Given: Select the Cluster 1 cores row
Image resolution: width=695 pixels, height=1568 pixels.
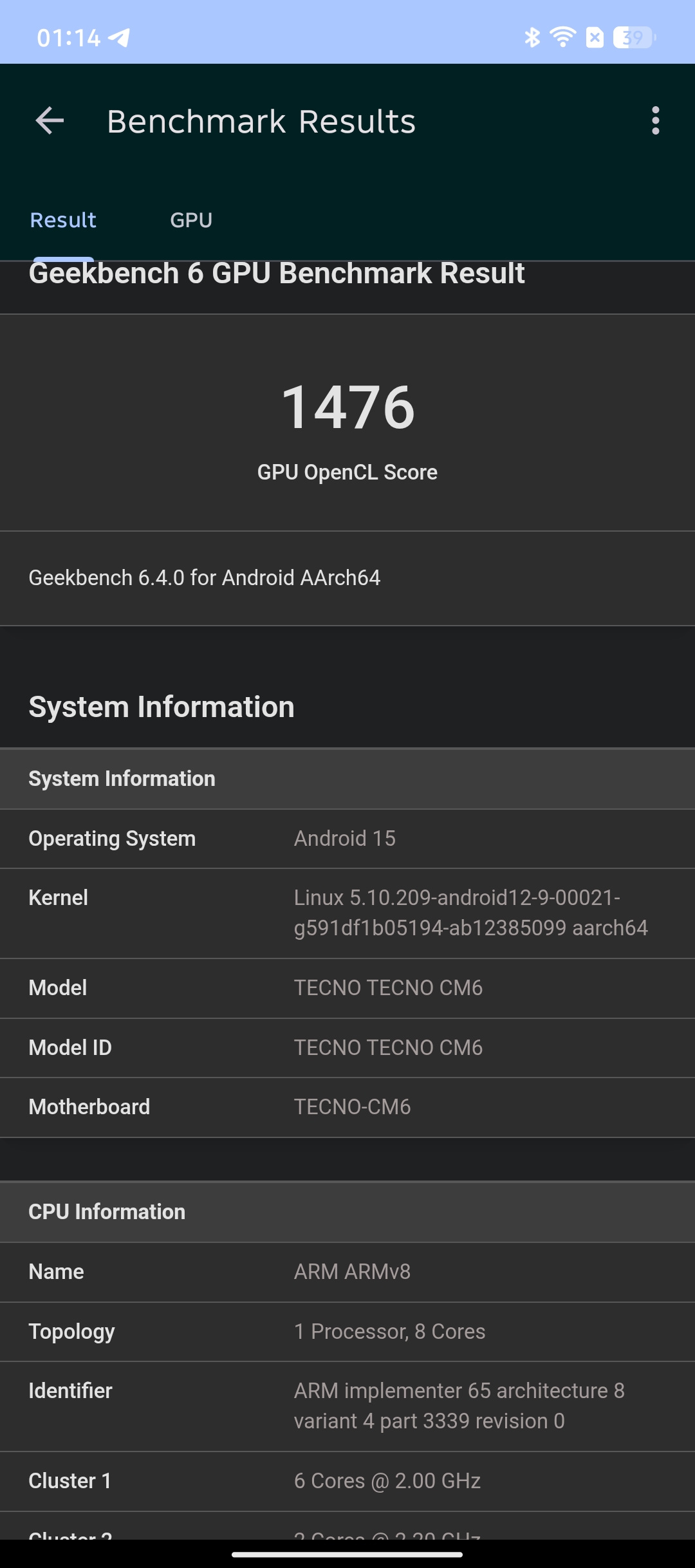Looking at the screenshot, I should click(347, 1481).
